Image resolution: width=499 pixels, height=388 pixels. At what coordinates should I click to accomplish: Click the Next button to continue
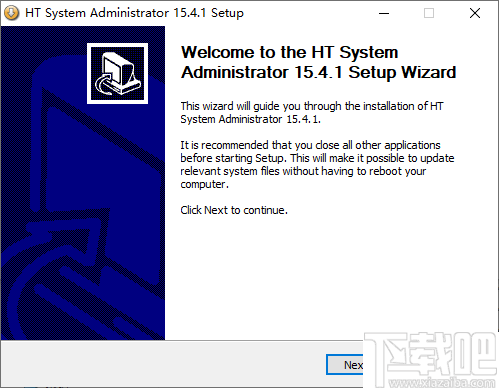coord(345,365)
